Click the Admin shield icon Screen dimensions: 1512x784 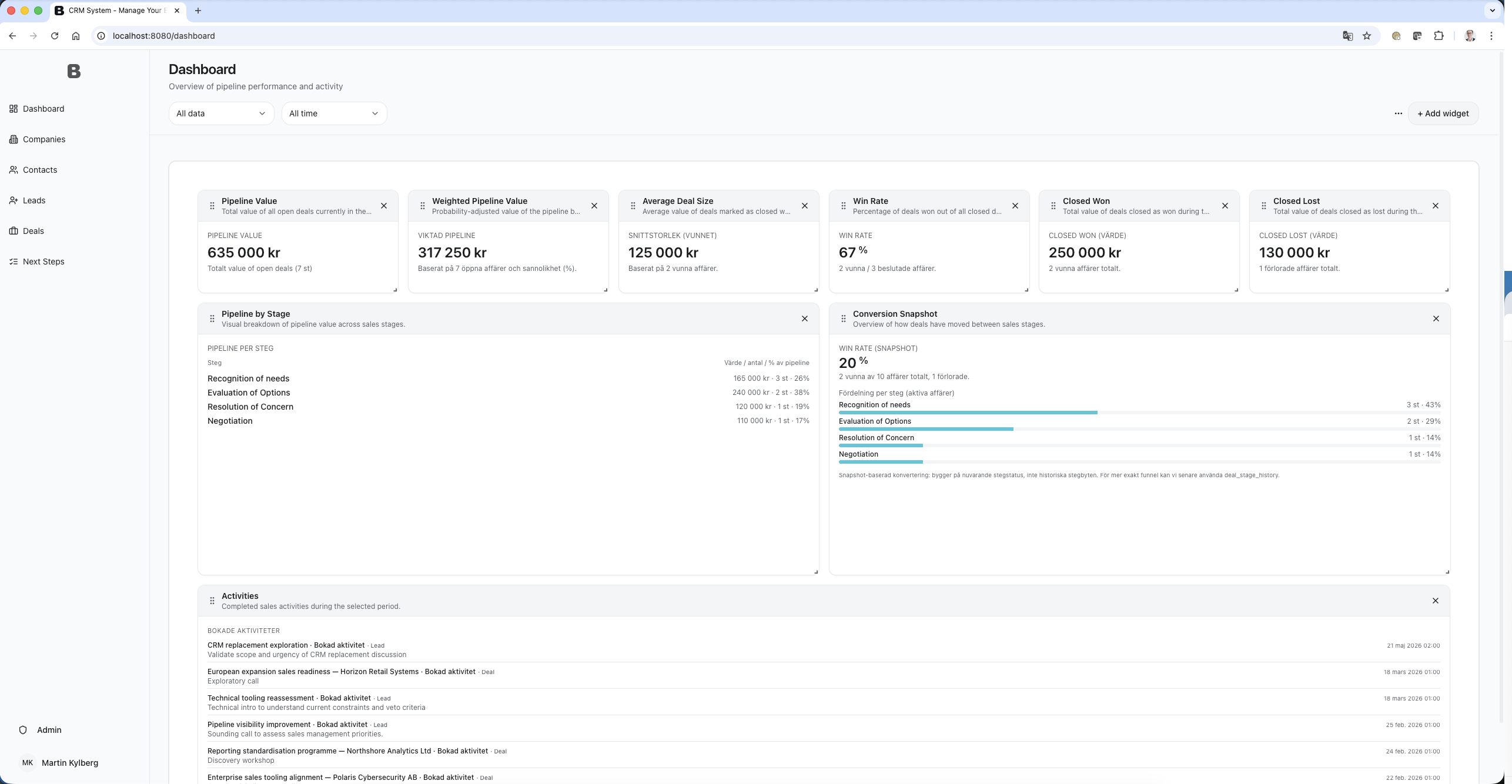click(x=23, y=730)
